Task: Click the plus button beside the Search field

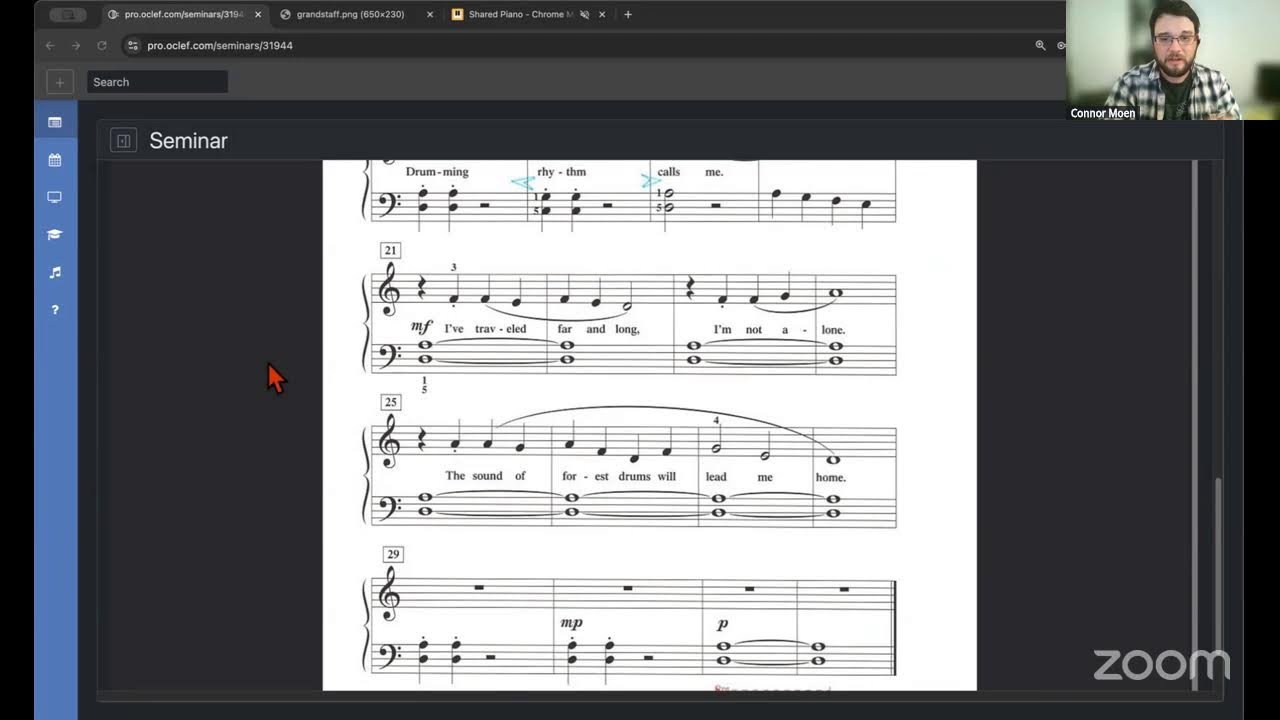Action: [59, 82]
